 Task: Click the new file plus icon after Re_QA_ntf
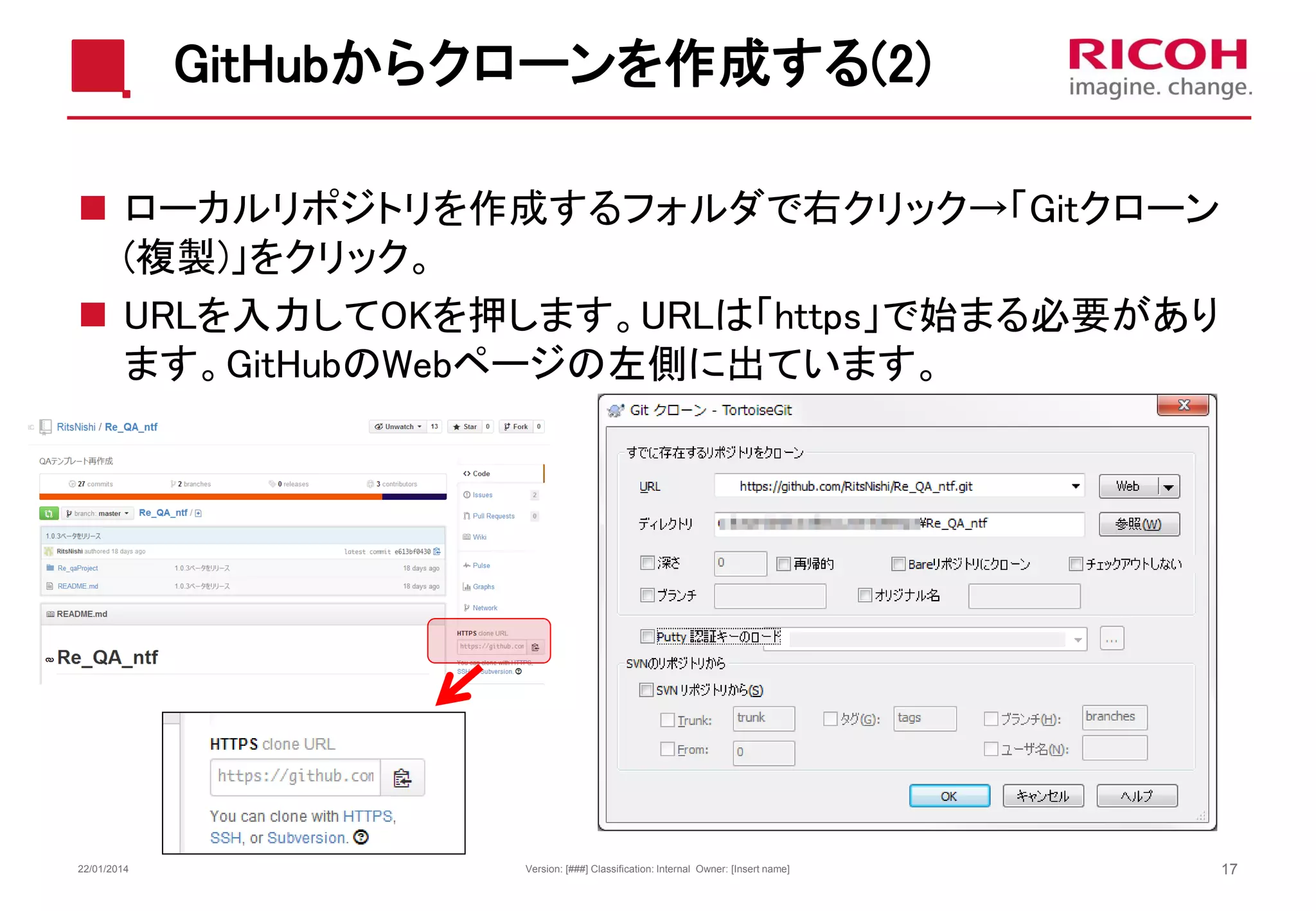coord(198,513)
